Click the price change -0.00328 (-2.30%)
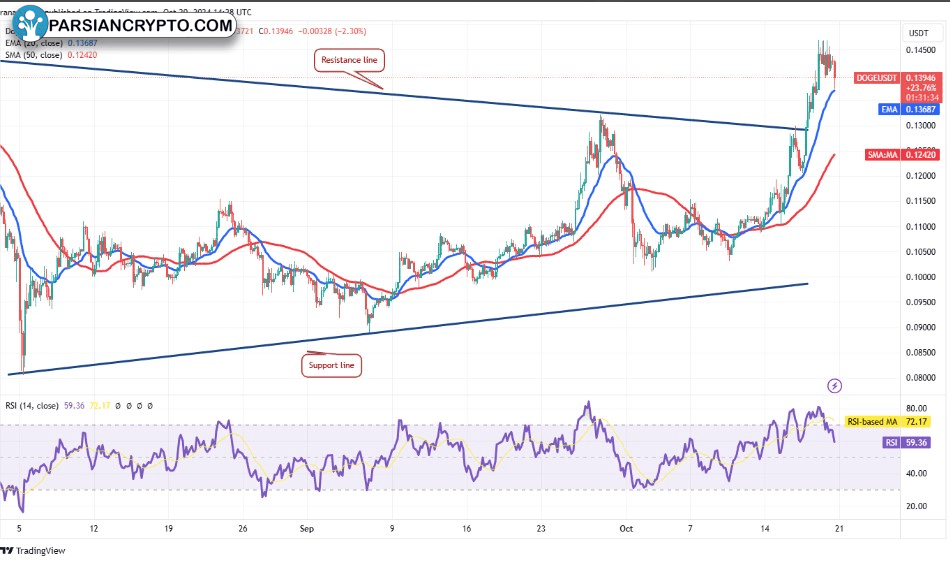This screenshot has width=950, height=561. pyautogui.click(x=331, y=31)
